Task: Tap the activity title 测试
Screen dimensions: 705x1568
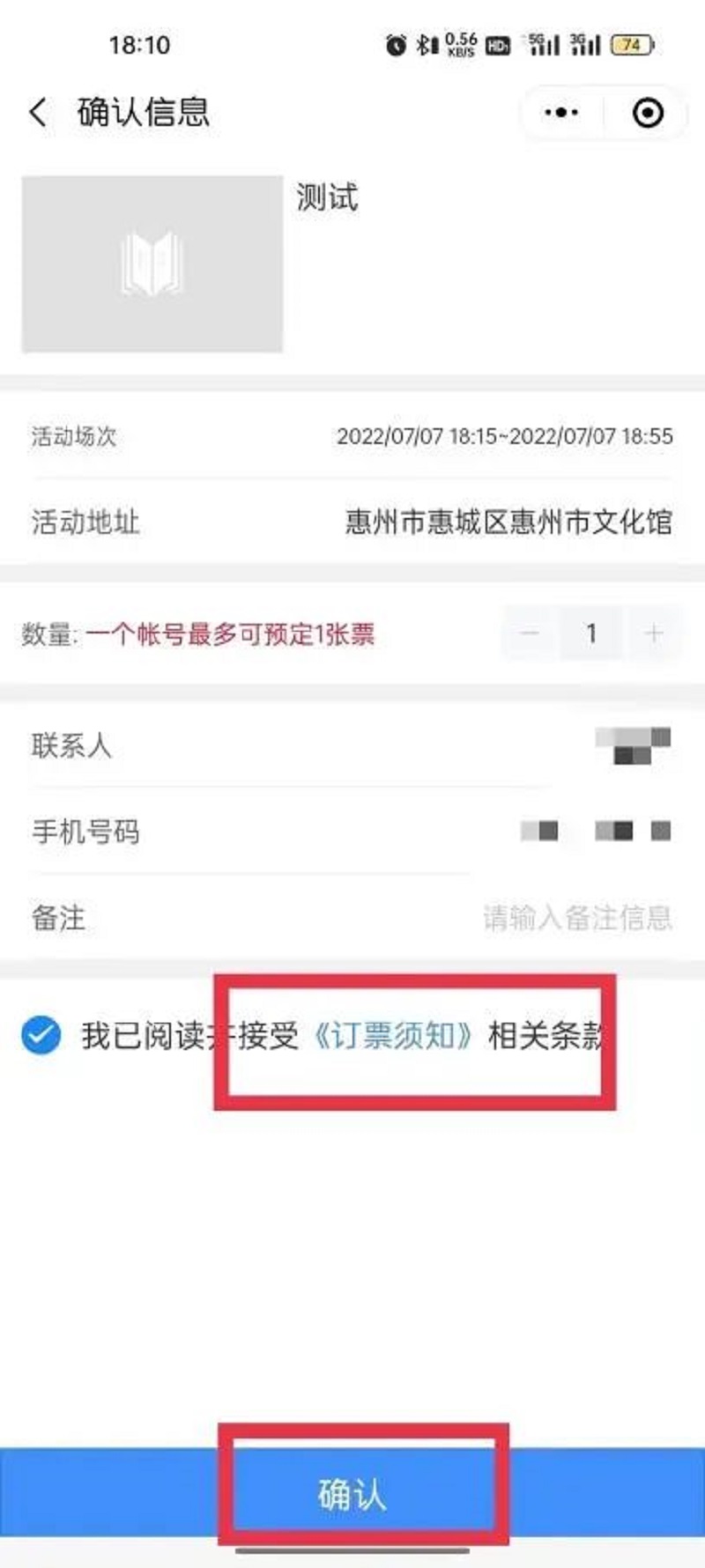Action: [327, 197]
